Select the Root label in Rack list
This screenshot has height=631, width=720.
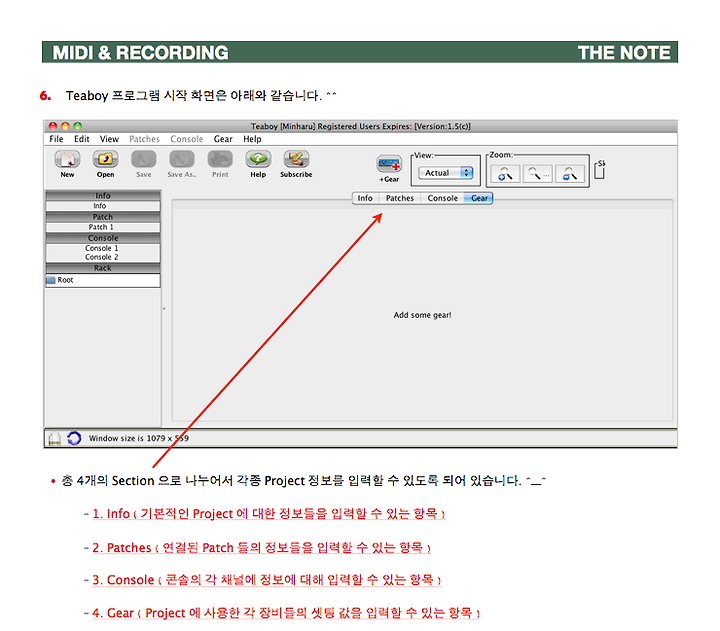(x=65, y=280)
